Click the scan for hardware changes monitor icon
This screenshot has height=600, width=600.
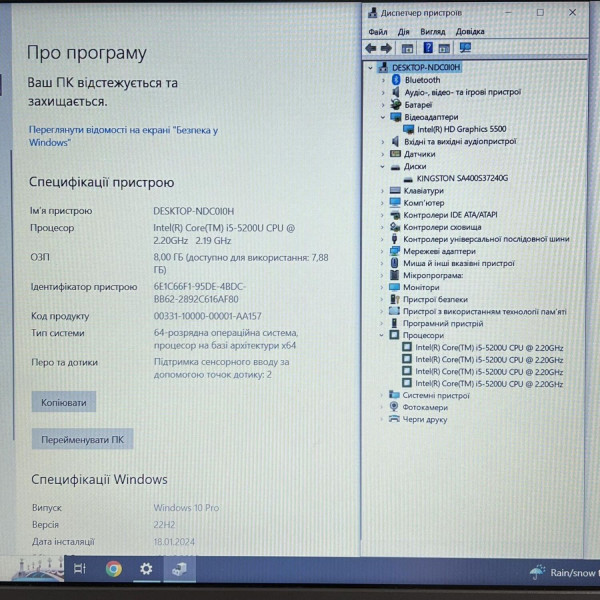tap(465, 48)
